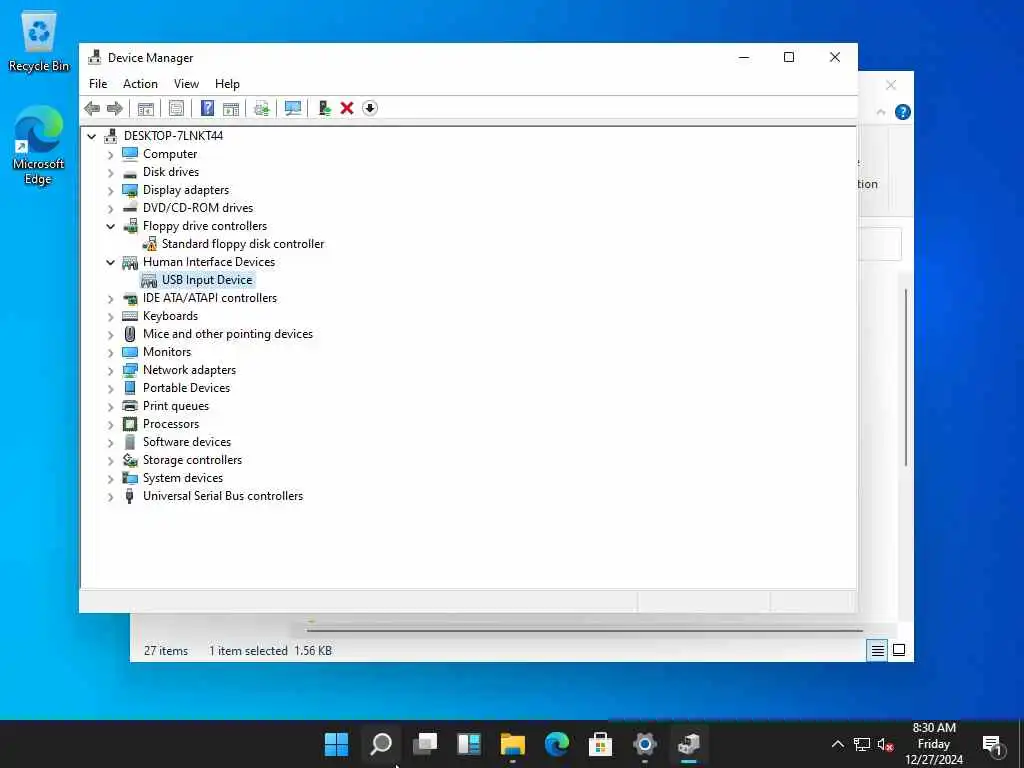Switch to details view in File Explorer status bar

point(877,650)
